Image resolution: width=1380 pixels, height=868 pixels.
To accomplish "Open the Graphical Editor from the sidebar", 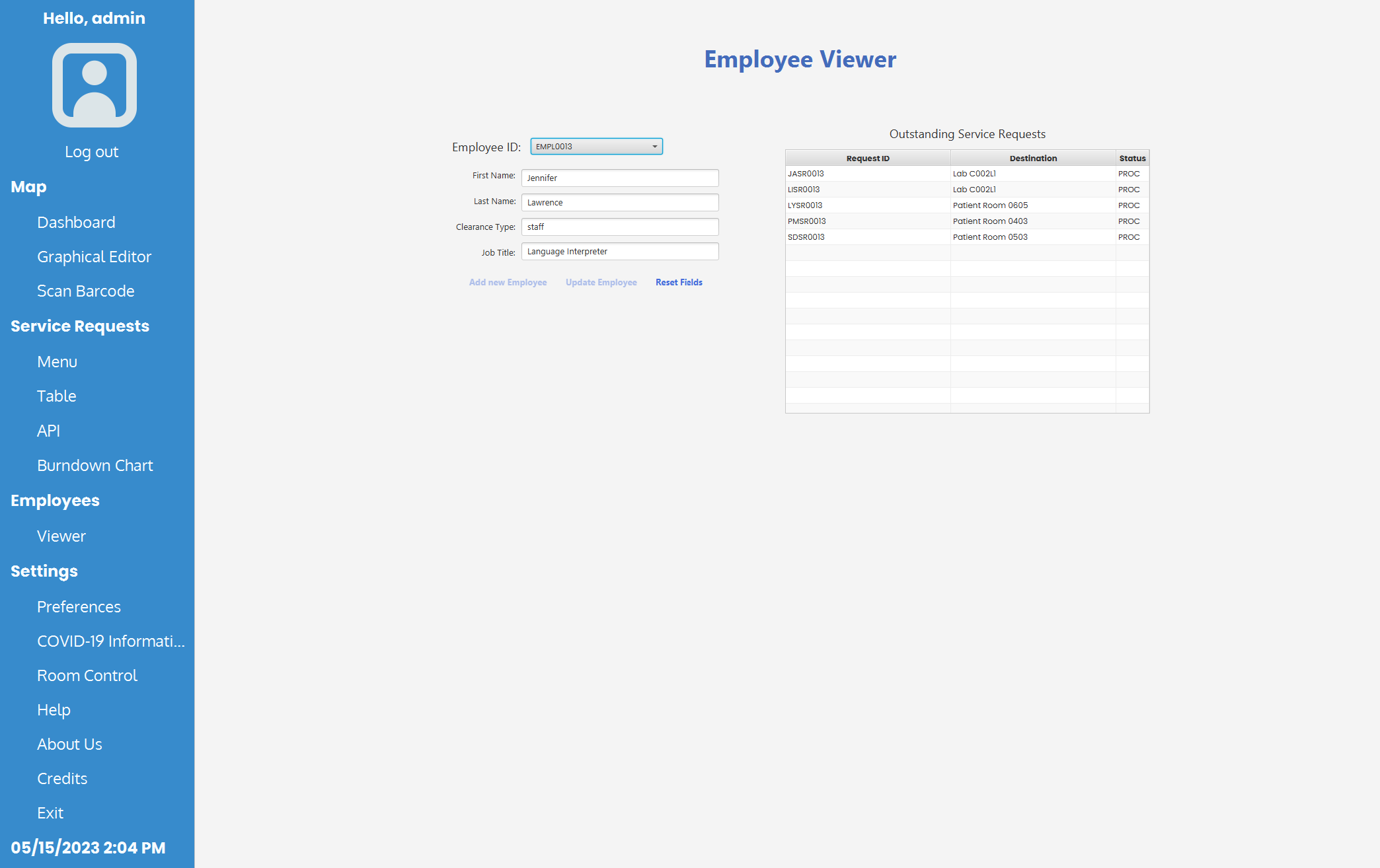I will [x=94, y=256].
